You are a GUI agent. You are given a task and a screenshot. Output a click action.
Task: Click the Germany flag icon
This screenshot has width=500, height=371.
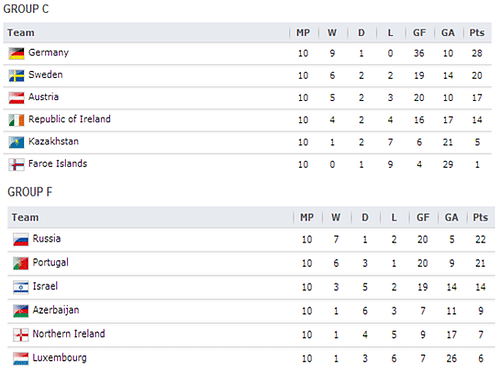[16, 53]
